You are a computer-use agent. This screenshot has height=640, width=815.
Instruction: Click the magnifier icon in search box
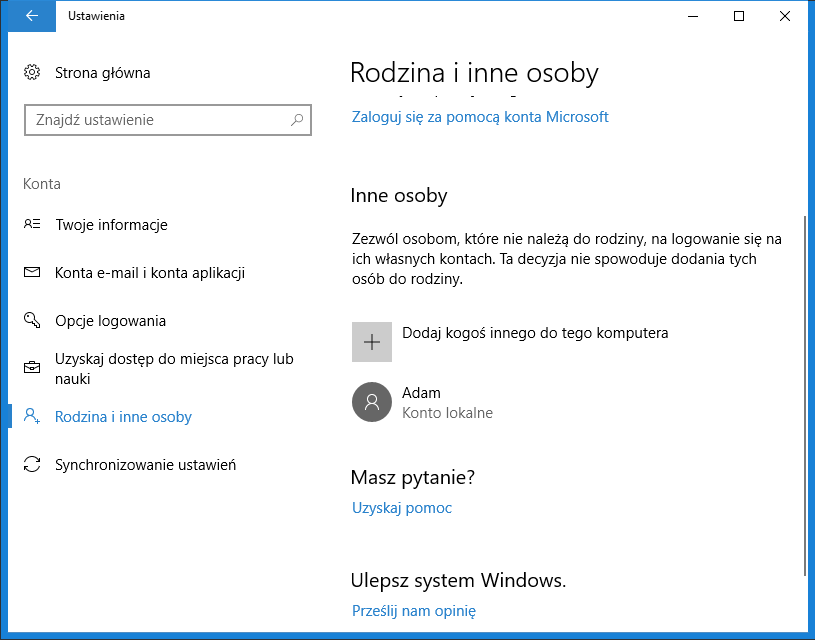[297, 120]
